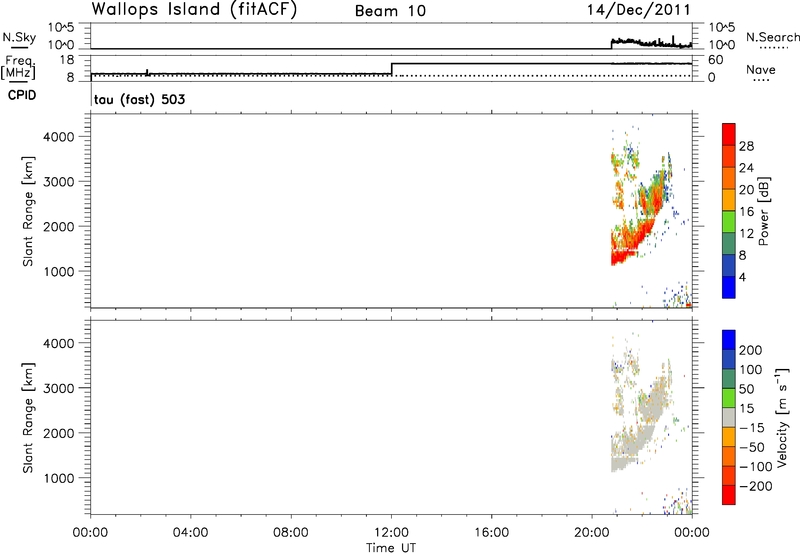Viewport: 800px width, 554px height.
Task: Click the -15 label on Velocity colorbar
Action: click(x=752, y=428)
